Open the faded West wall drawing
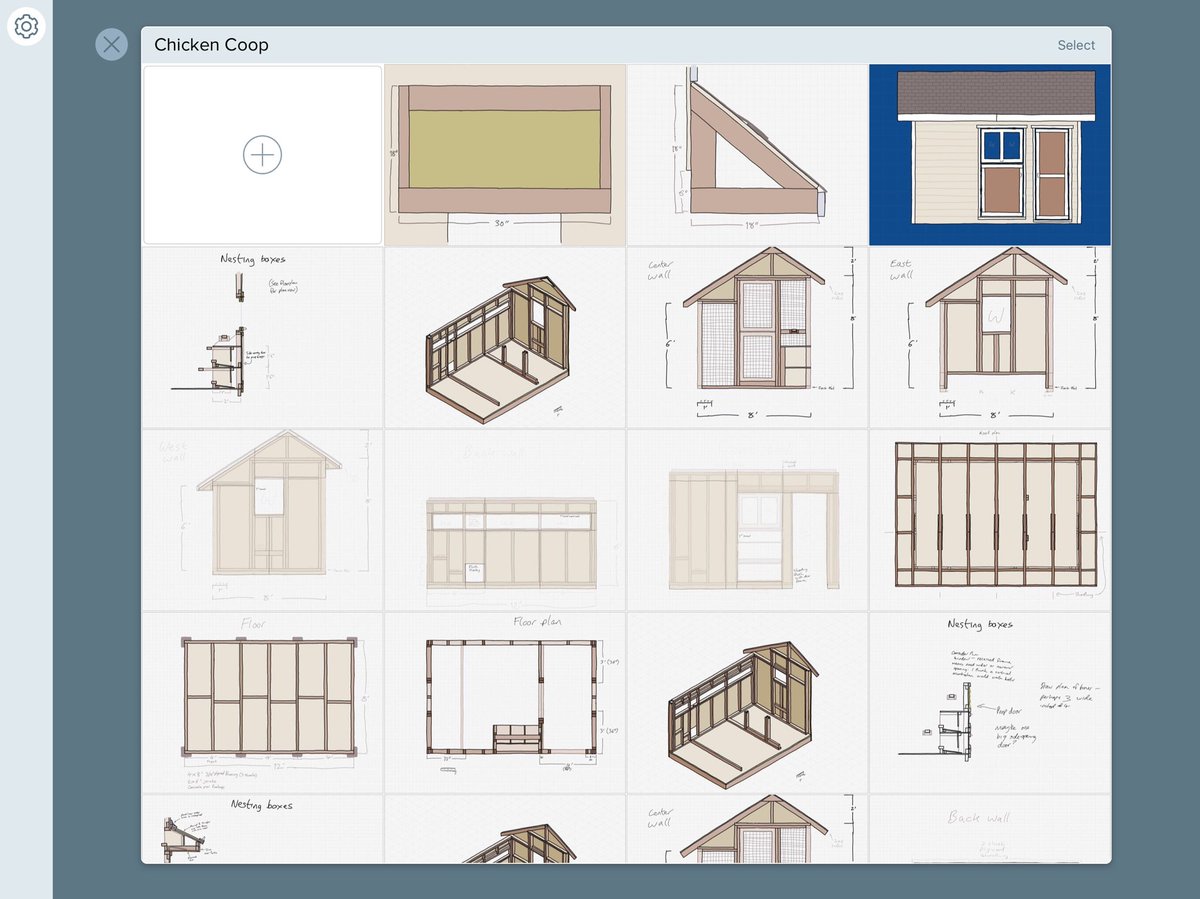 click(262, 520)
